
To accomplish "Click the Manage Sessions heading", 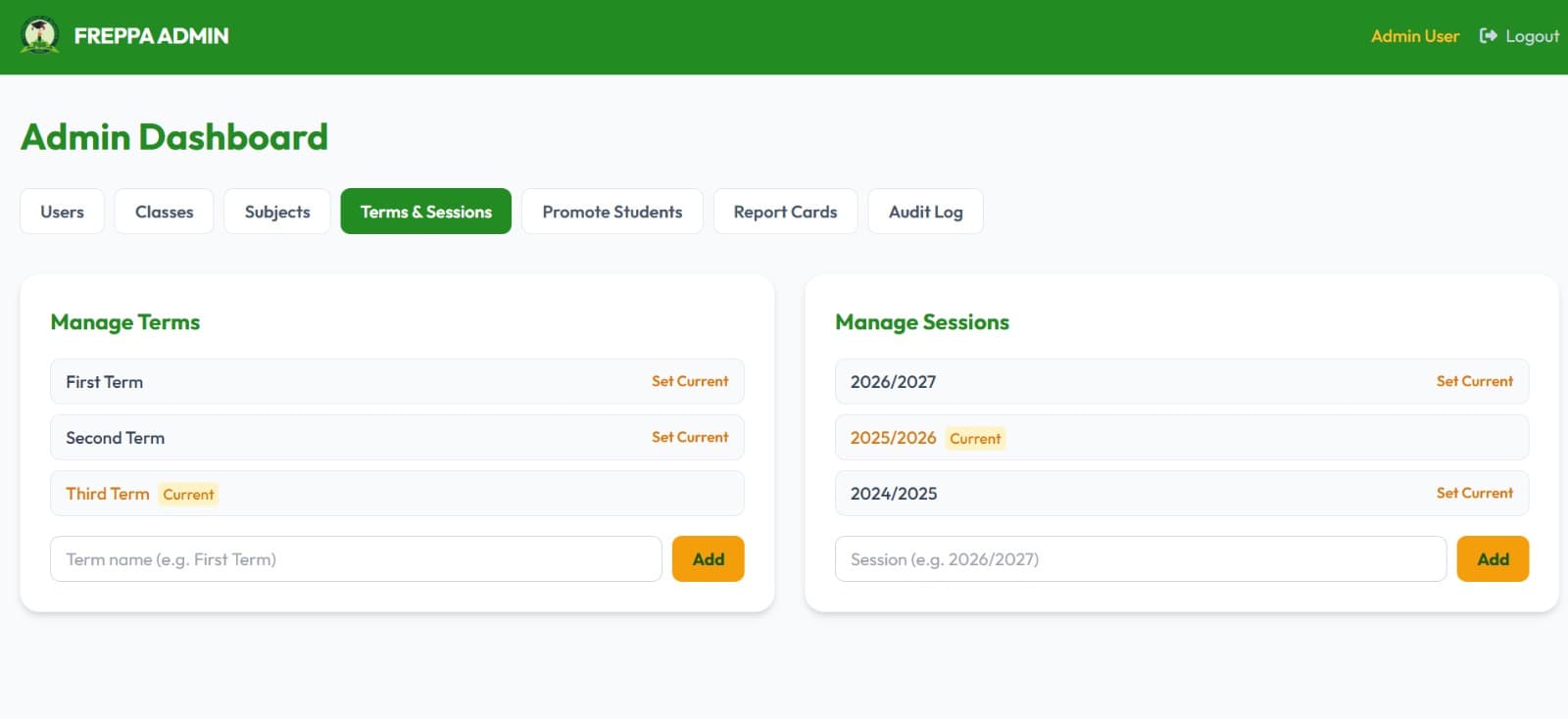I will [922, 322].
